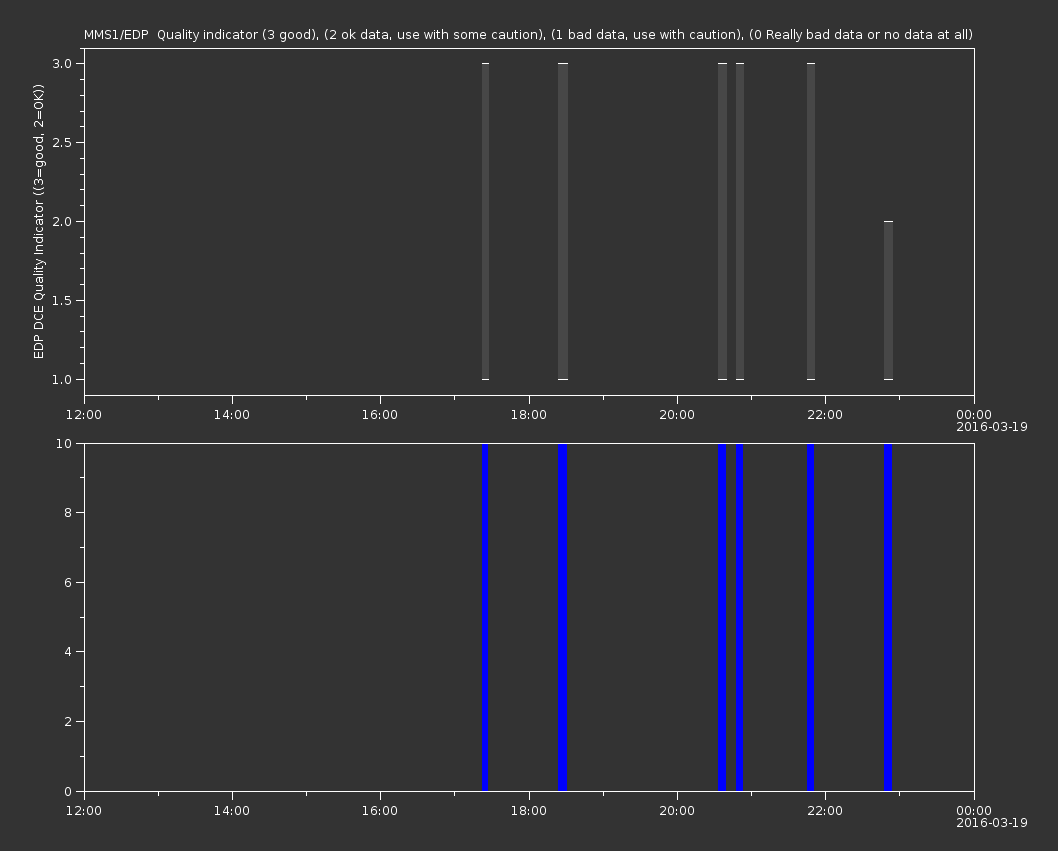Click the EDP DCE Quality Indicator y-axis label
Screen dimensions: 1058x851
(40, 222)
